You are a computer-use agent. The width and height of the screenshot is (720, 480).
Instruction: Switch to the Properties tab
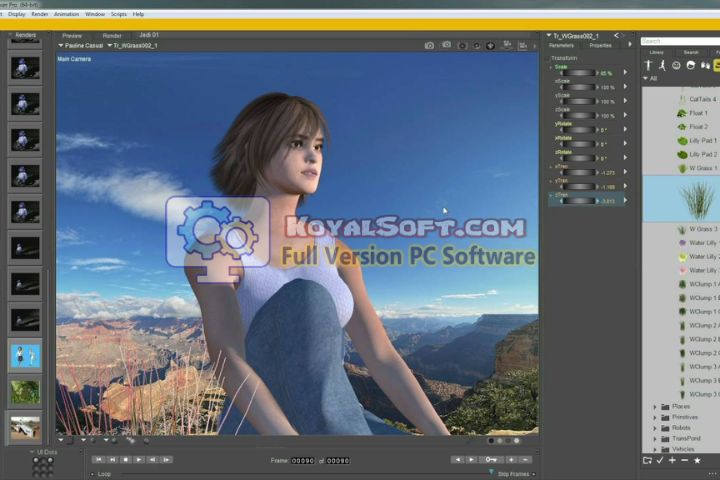[600, 45]
